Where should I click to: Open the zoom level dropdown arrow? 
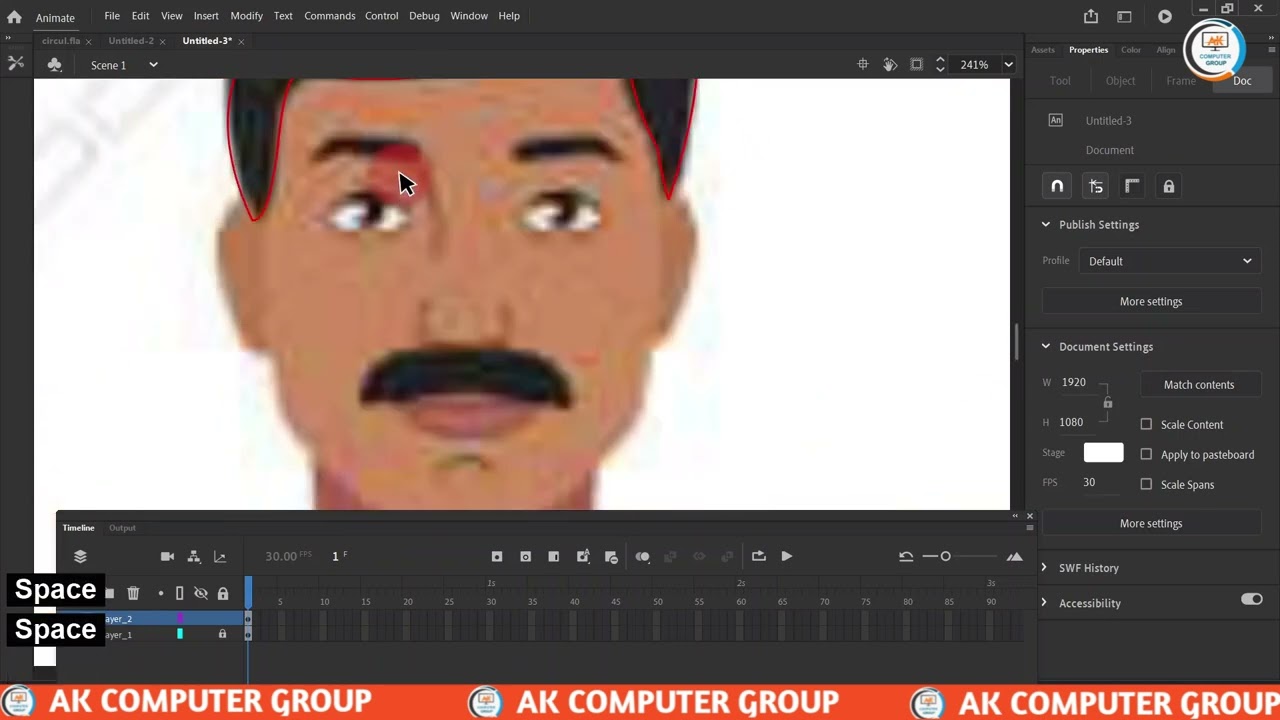1008,64
